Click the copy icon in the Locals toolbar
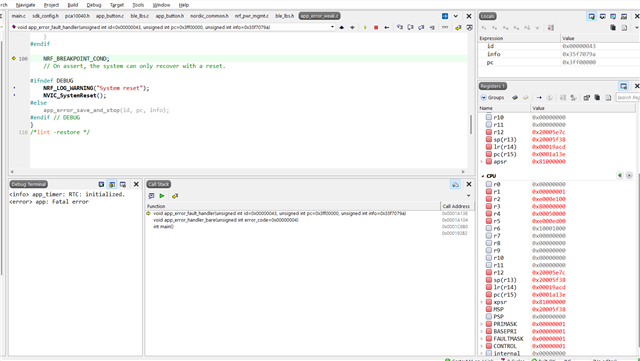The height and width of the screenshot is (361, 640). 613,27
